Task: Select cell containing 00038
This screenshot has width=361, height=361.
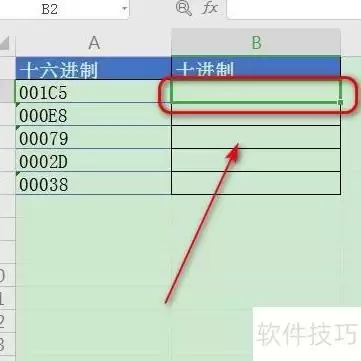Action: [94, 183]
